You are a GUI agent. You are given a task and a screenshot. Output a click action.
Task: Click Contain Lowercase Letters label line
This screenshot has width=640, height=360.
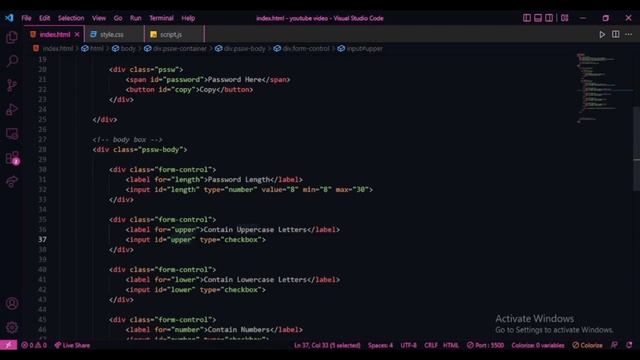[233, 280]
